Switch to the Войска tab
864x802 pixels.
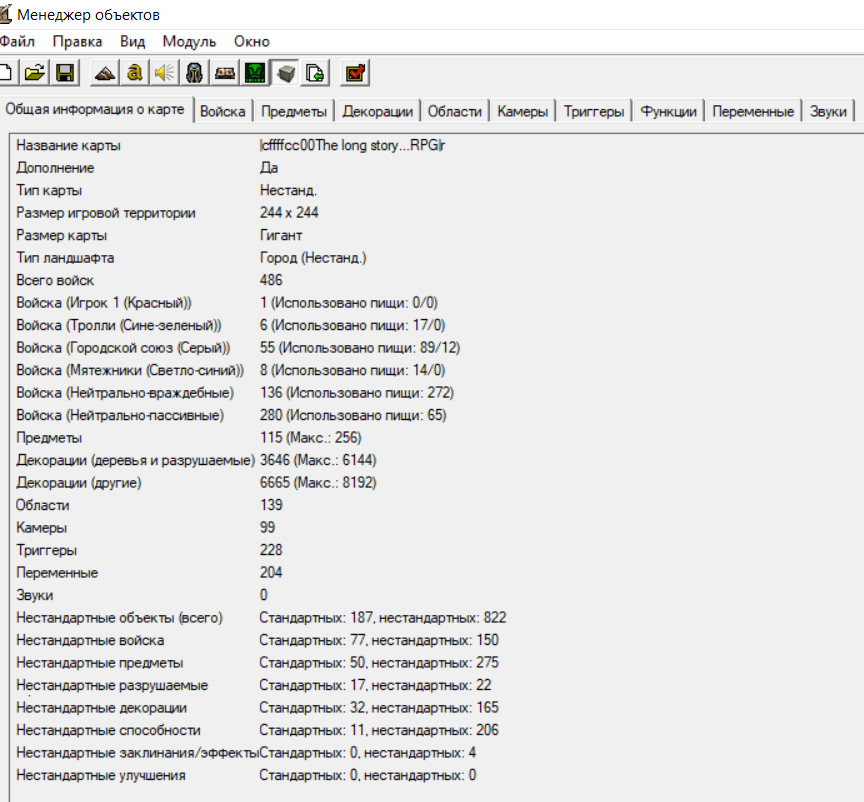[x=223, y=111]
